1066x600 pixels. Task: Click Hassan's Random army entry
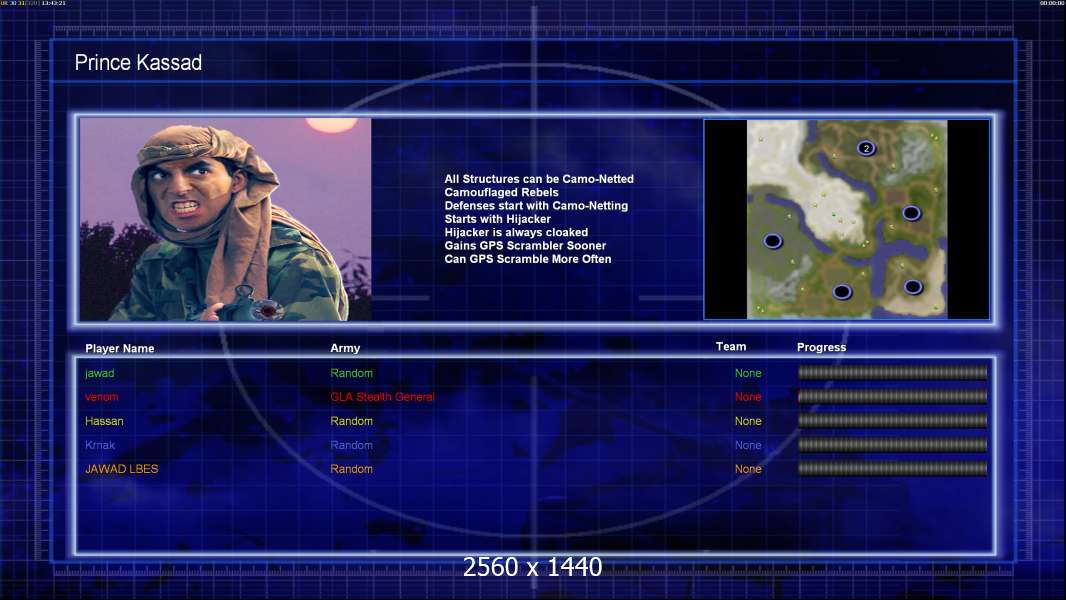(351, 421)
